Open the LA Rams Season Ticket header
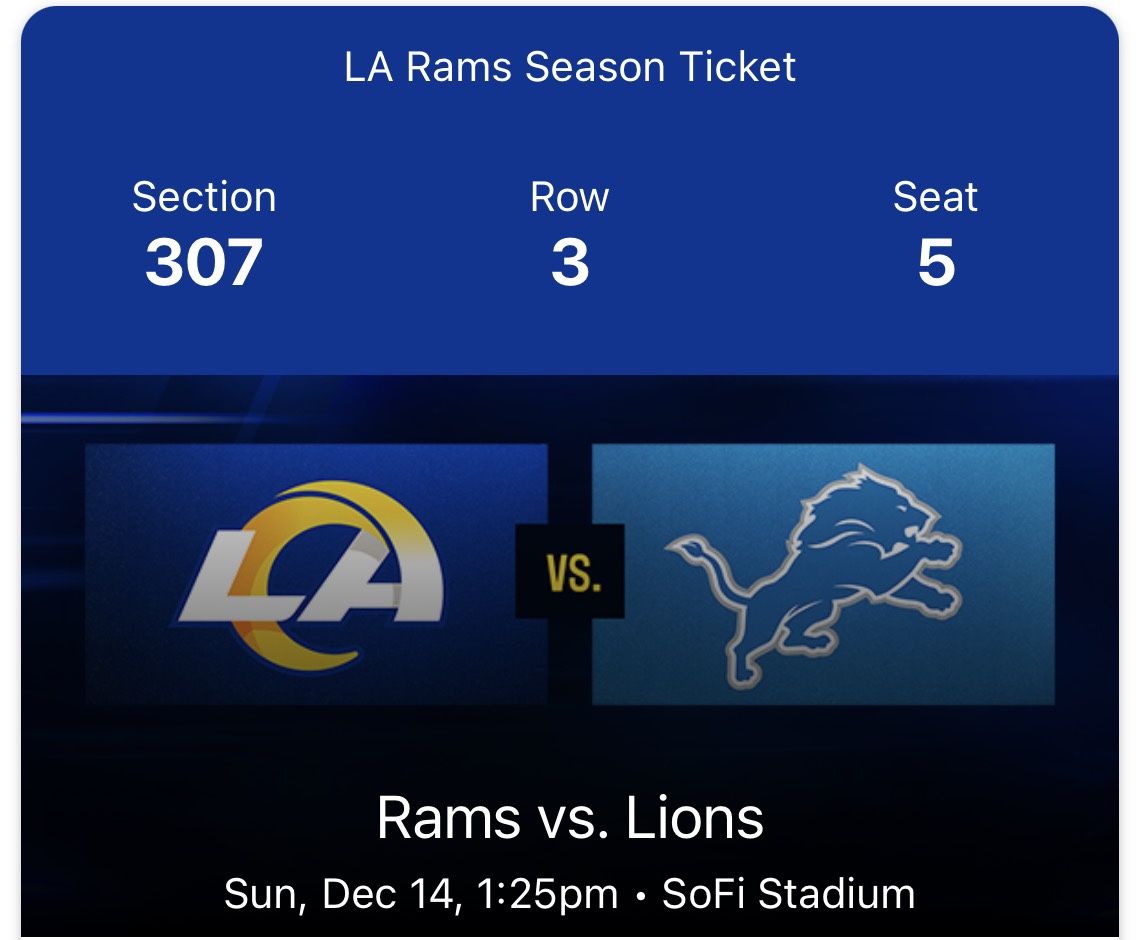 569,68
